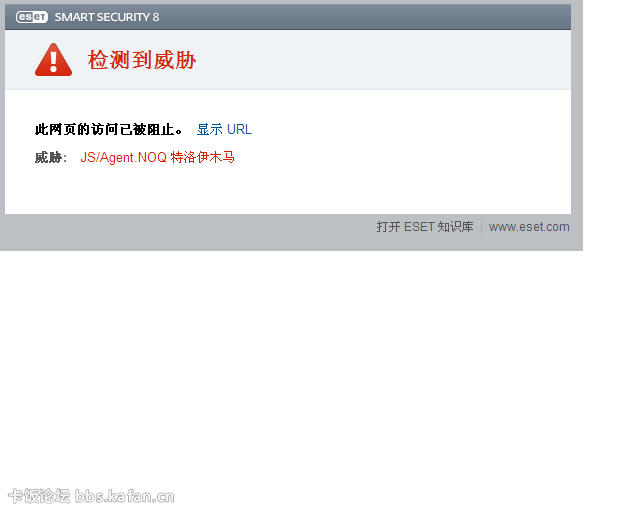Image resolution: width=640 pixels, height=512 pixels.
Task: Click the bbs.kafan.cn watermark text
Action: click(125, 496)
